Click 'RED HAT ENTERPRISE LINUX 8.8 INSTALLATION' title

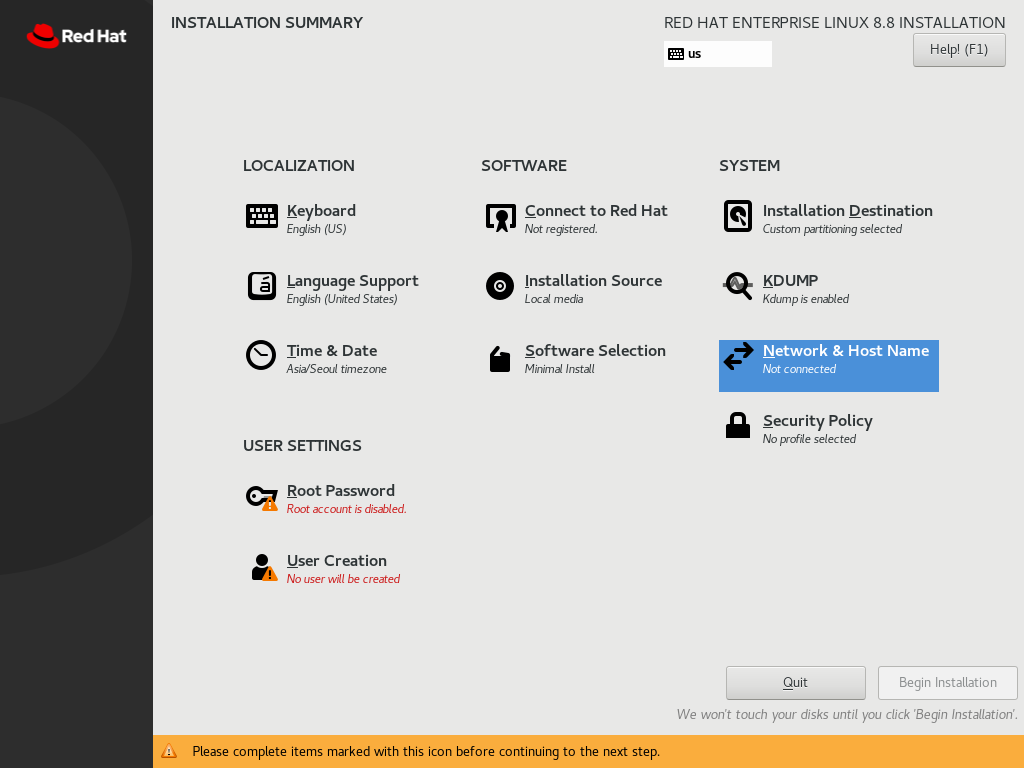click(835, 23)
